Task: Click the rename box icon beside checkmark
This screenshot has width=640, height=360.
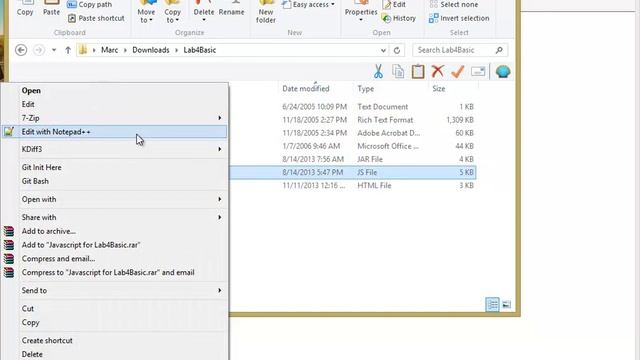Action: click(478, 72)
